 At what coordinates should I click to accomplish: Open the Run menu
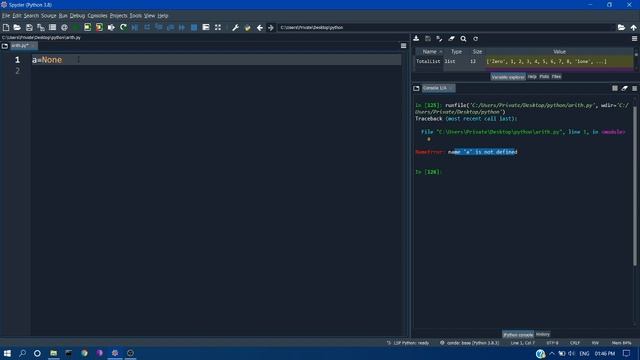[63, 16]
